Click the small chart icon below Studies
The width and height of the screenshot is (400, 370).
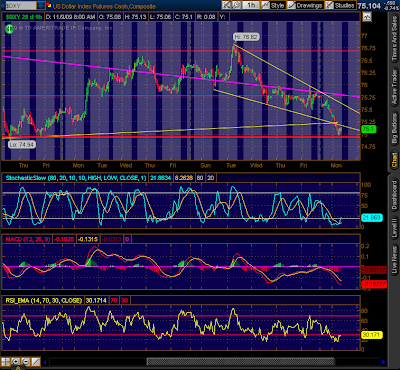pos(367,17)
